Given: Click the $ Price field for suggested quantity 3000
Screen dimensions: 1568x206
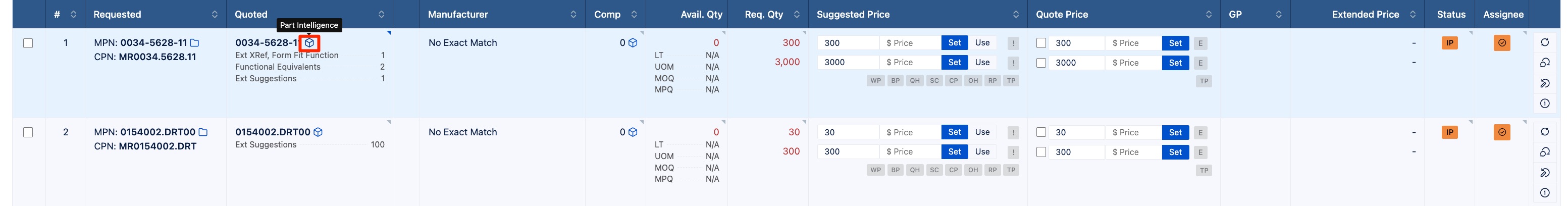Looking at the screenshot, I should tap(910, 62).
